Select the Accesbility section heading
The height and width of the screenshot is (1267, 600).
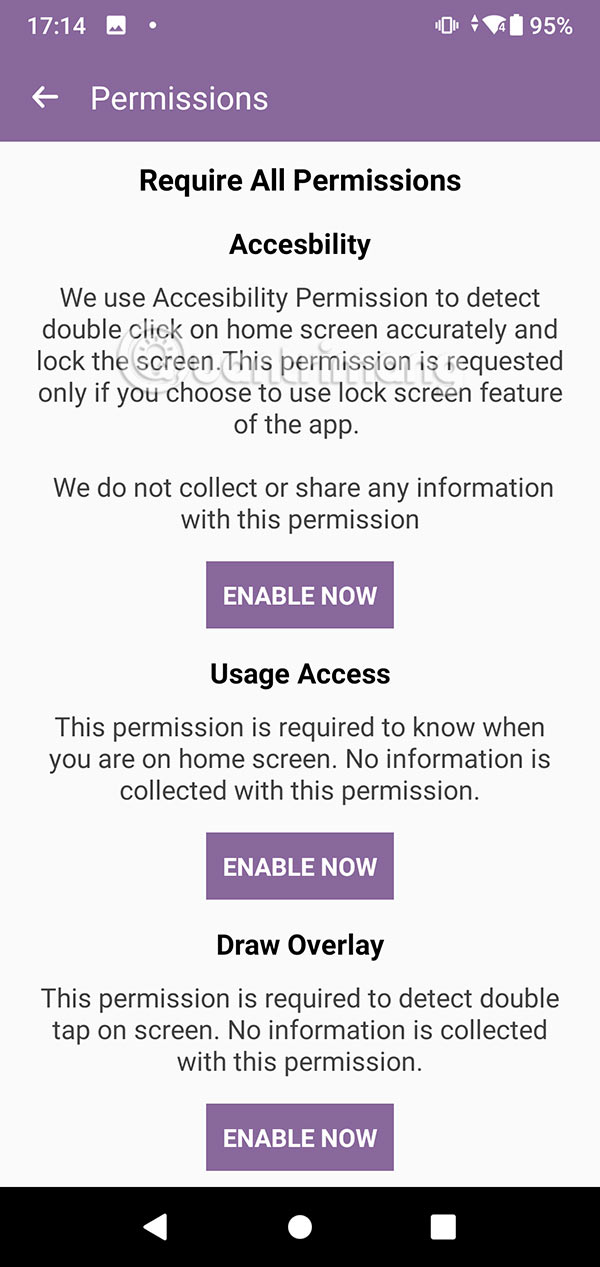(x=300, y=243)
